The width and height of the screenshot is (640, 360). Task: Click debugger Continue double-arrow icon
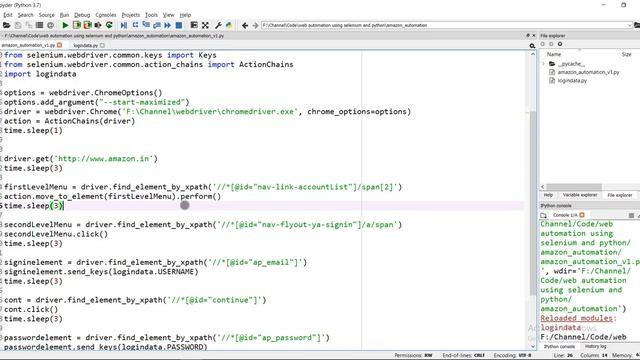168,25
